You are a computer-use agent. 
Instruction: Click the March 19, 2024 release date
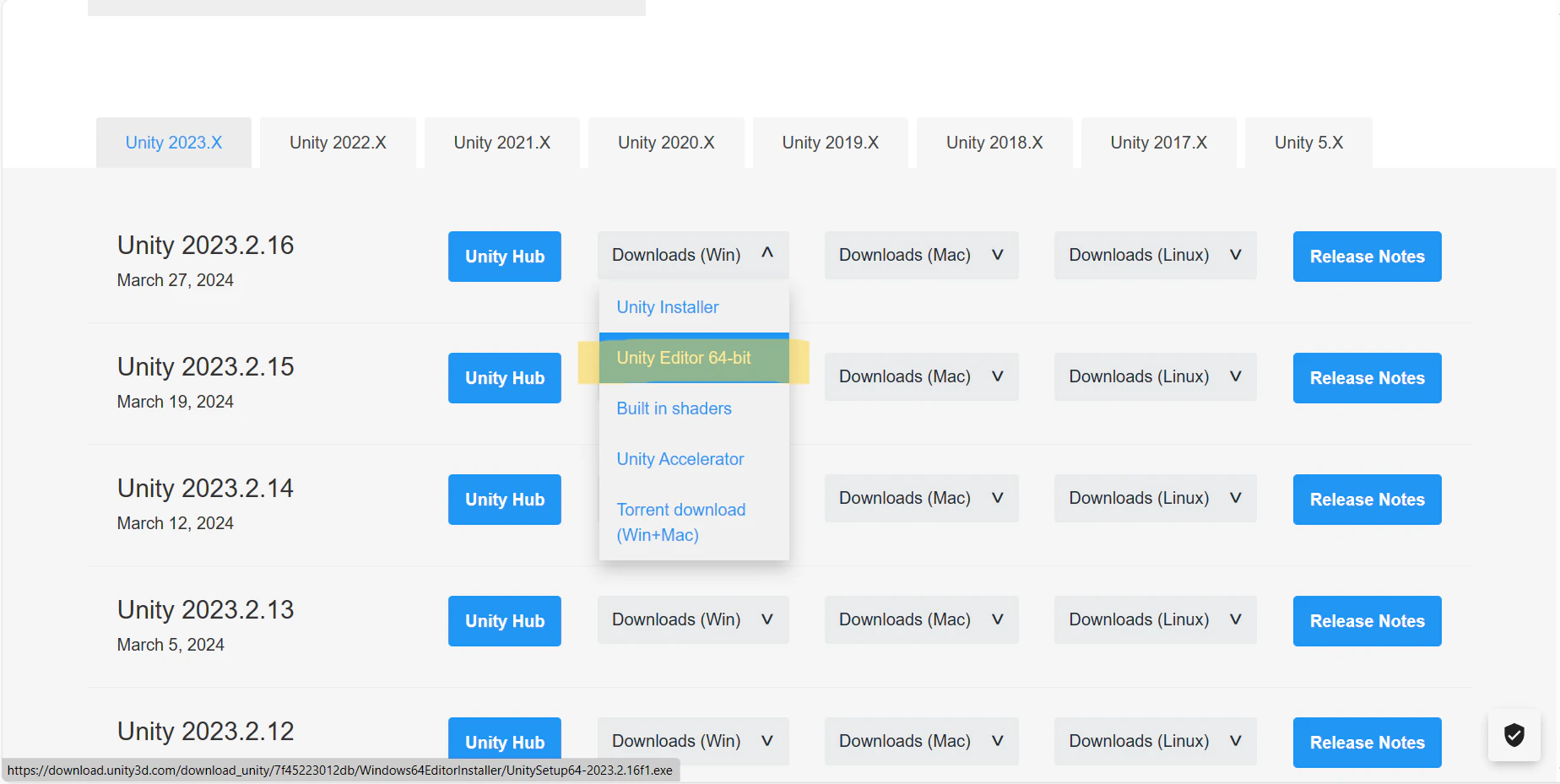click(176, 402)
